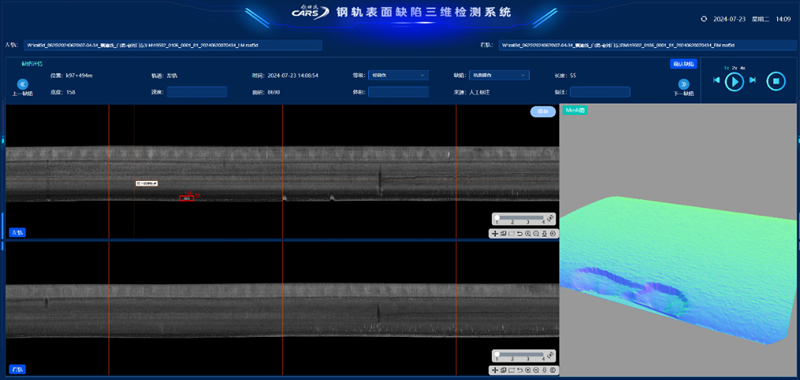Set playback speed to 1x
The width and height of the screenshot is (800, 380).
727,68
